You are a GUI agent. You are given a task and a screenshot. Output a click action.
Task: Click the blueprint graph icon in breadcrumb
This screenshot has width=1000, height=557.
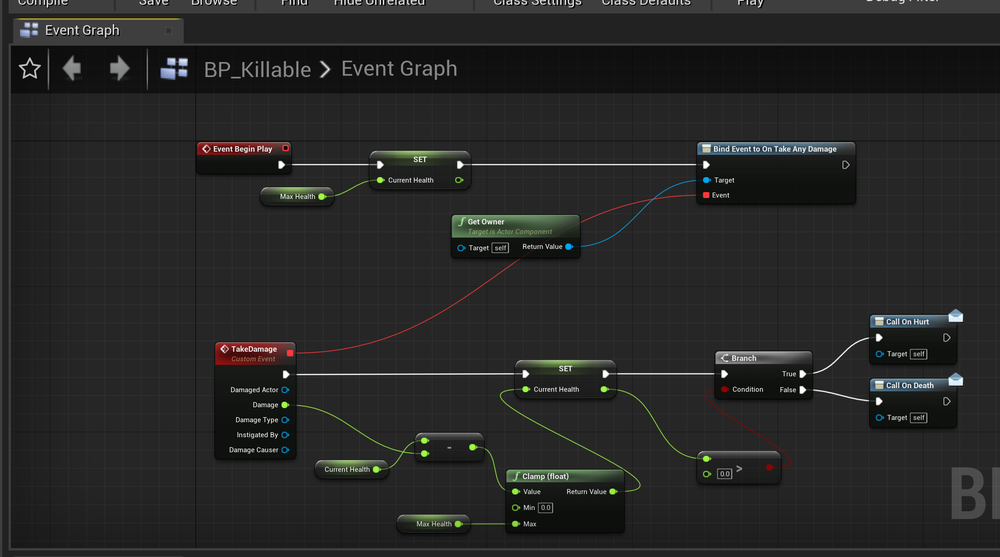[x=174, y=69]
